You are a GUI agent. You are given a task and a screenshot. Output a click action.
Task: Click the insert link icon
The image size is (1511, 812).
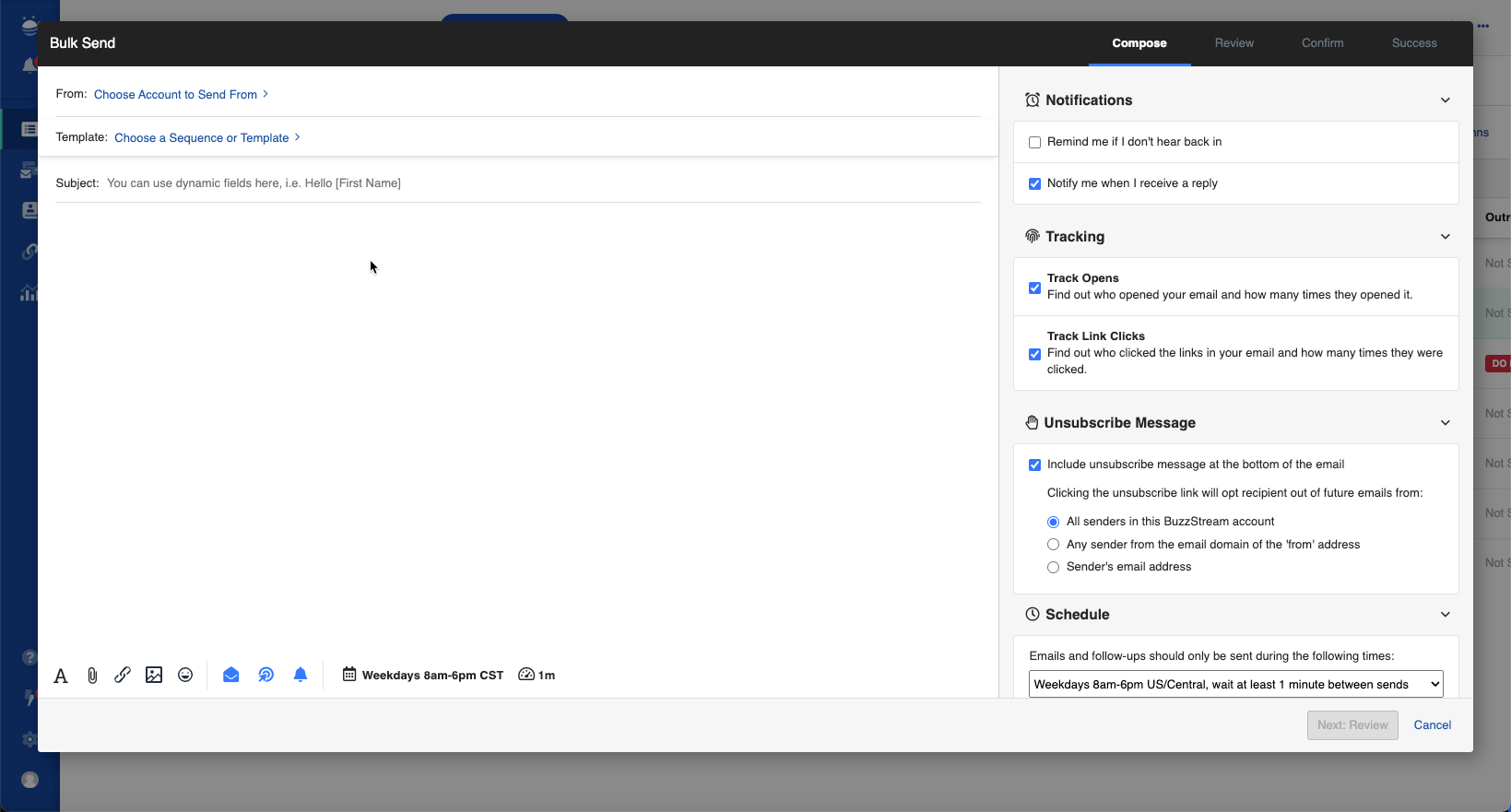click(123, 675)
